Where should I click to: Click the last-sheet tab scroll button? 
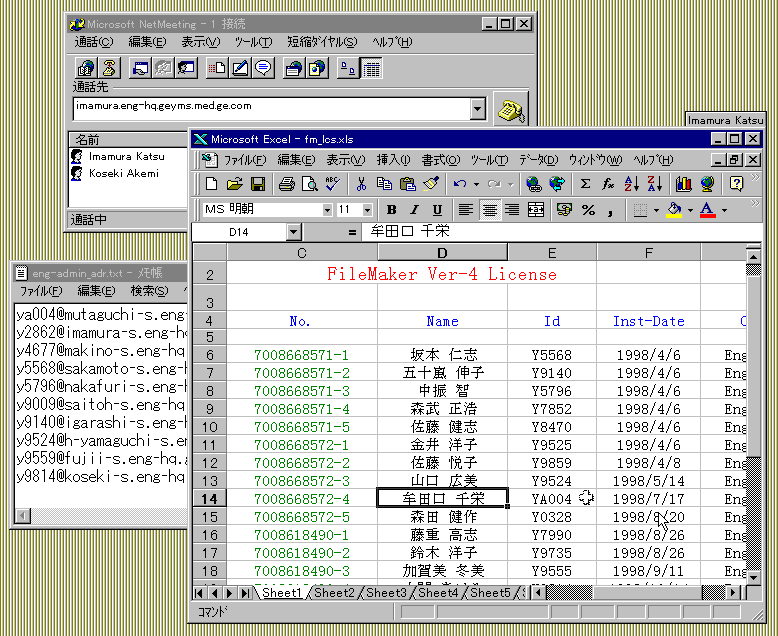tap(245, 593)
